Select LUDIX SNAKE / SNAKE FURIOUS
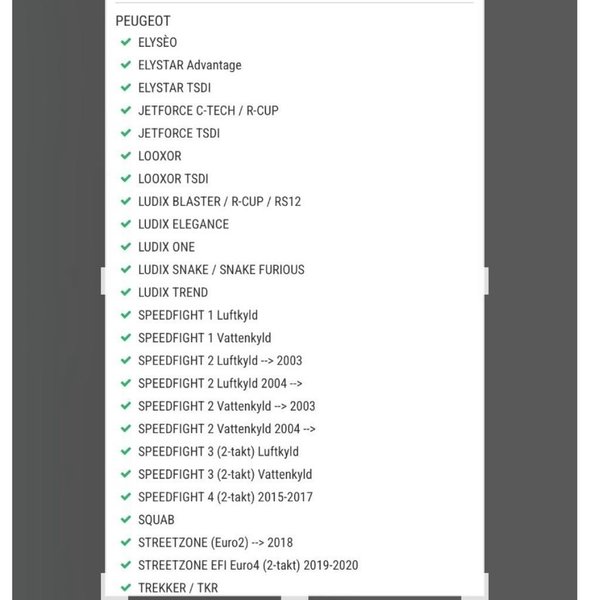Image resolution: width=600 pixels, height=600 pixels. [x=221, y=269]
